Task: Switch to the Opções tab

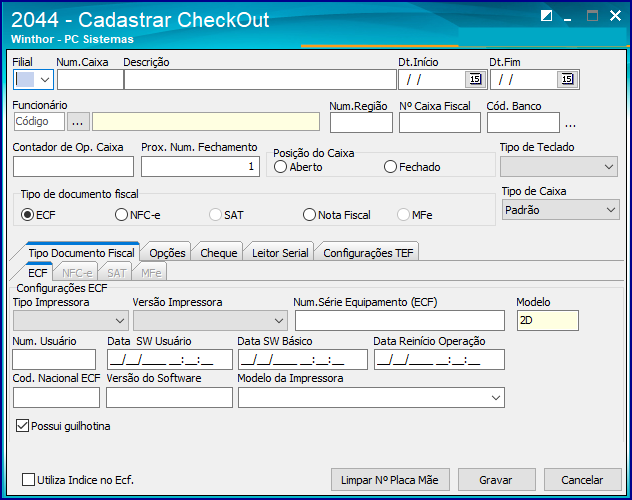Action: pyautogui.click(x=167, y=253)
